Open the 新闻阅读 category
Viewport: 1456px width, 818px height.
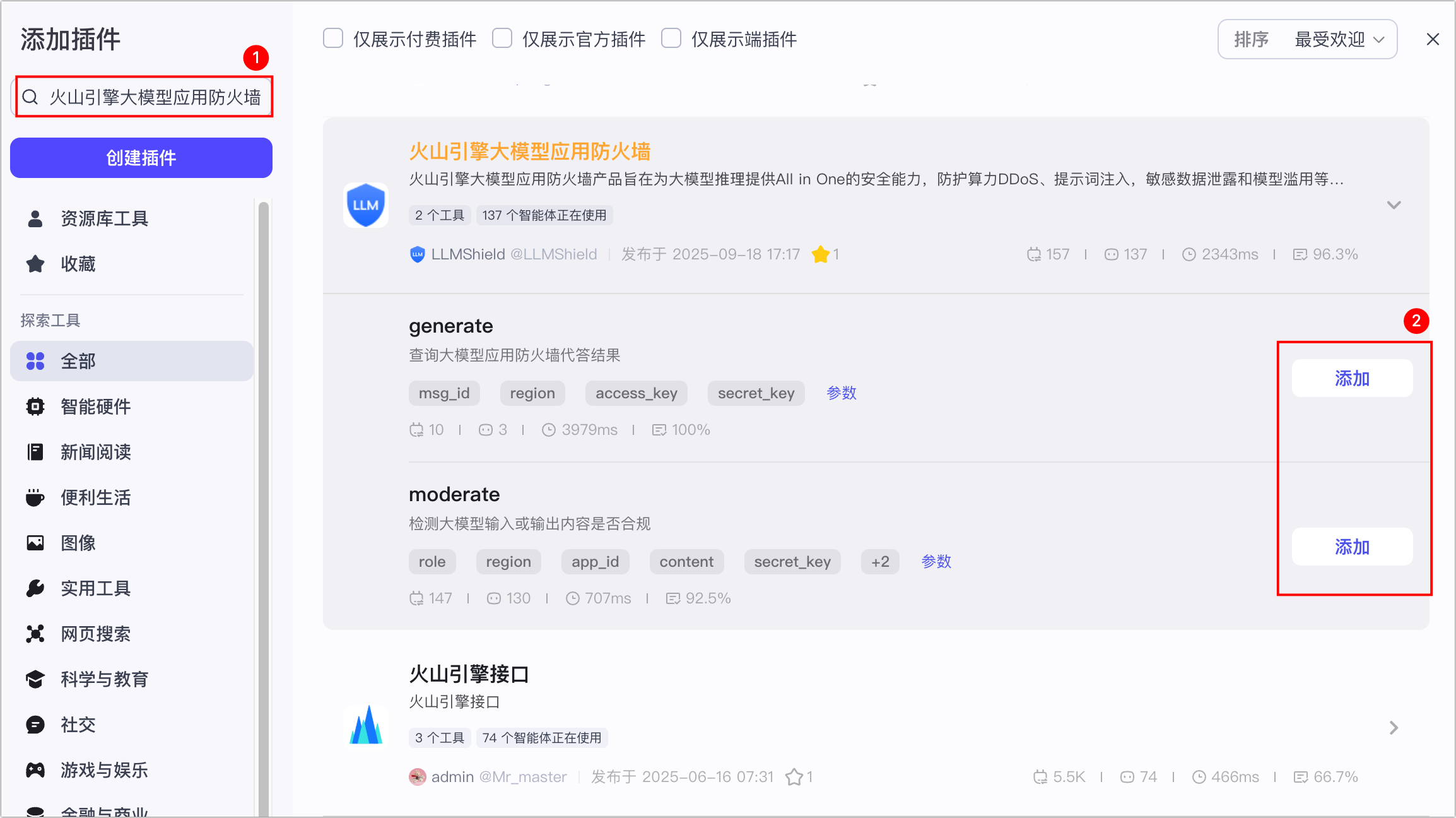(96, 452)
